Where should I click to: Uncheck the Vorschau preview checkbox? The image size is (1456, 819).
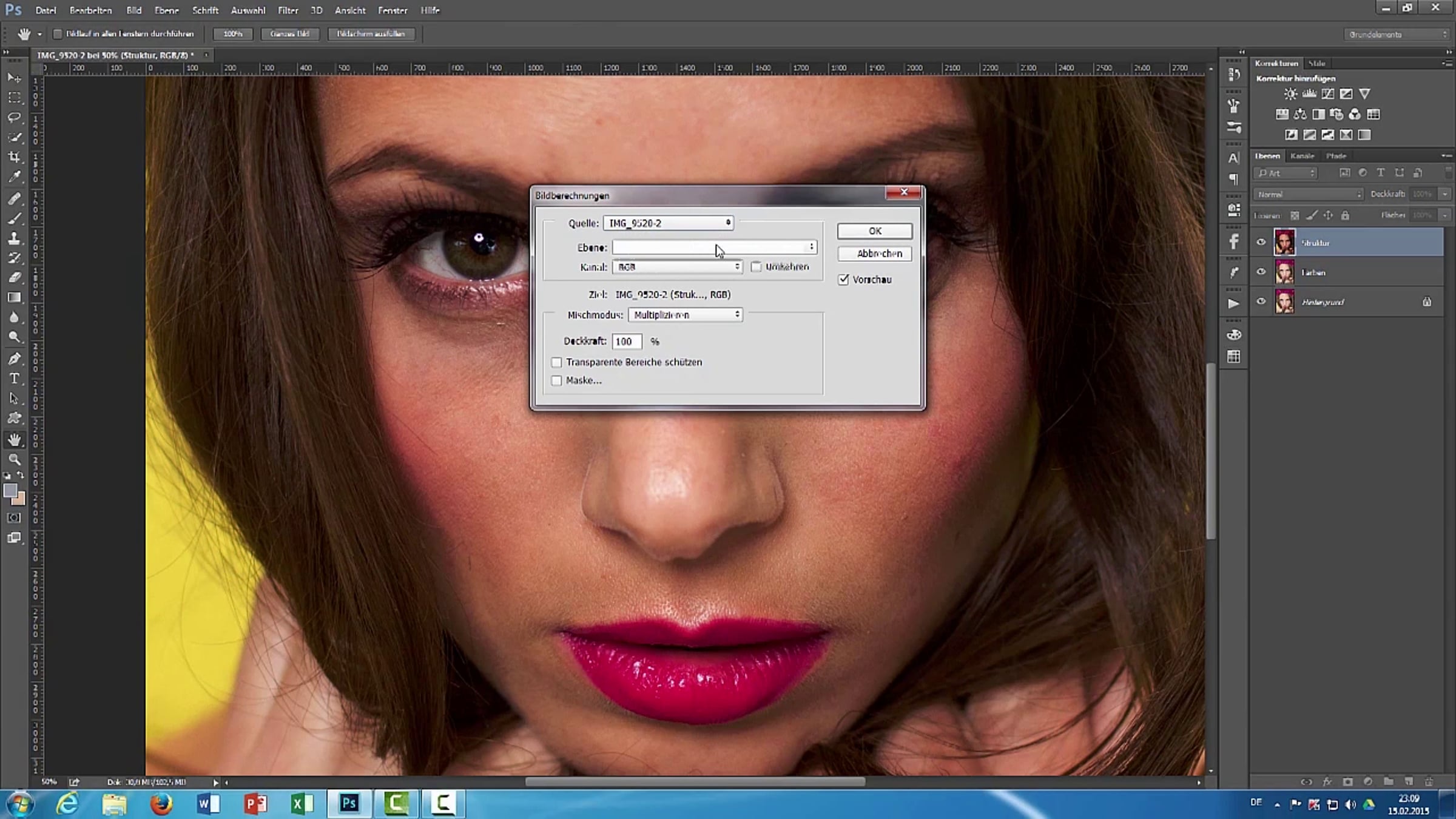[x=843, y=280]
